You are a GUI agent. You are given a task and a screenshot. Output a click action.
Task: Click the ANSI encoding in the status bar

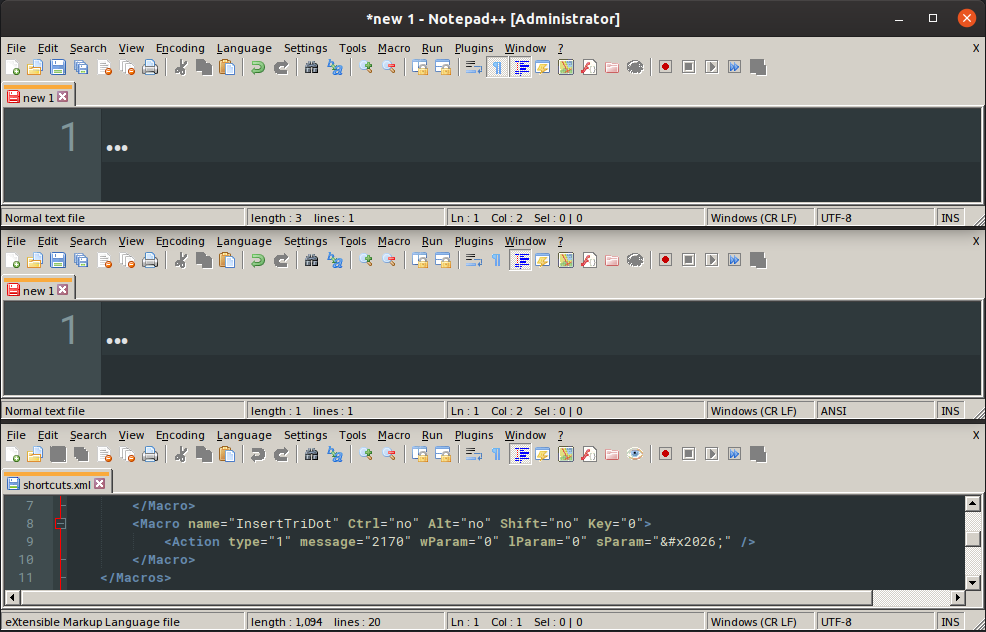(x=833, y=411)
